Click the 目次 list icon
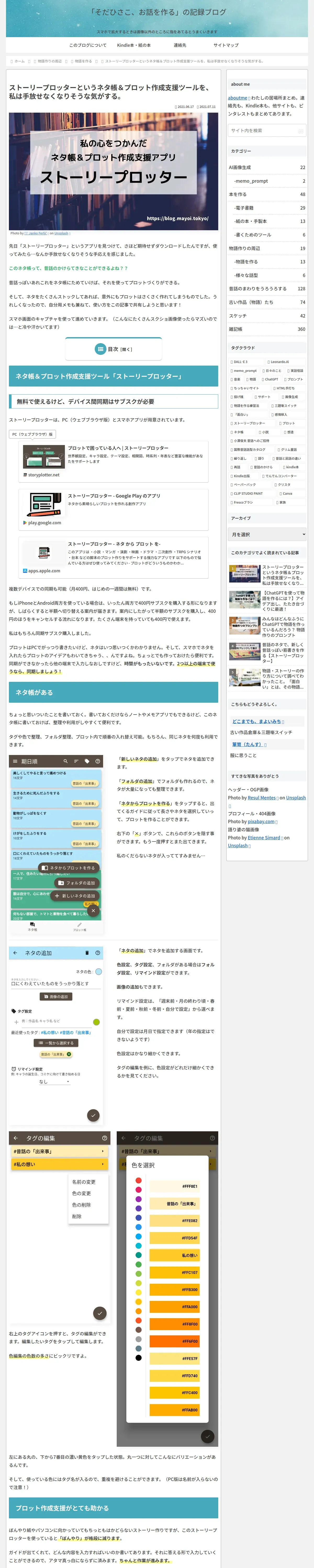The width and height of the screenshot is (314, 1568). coord(100,349)
